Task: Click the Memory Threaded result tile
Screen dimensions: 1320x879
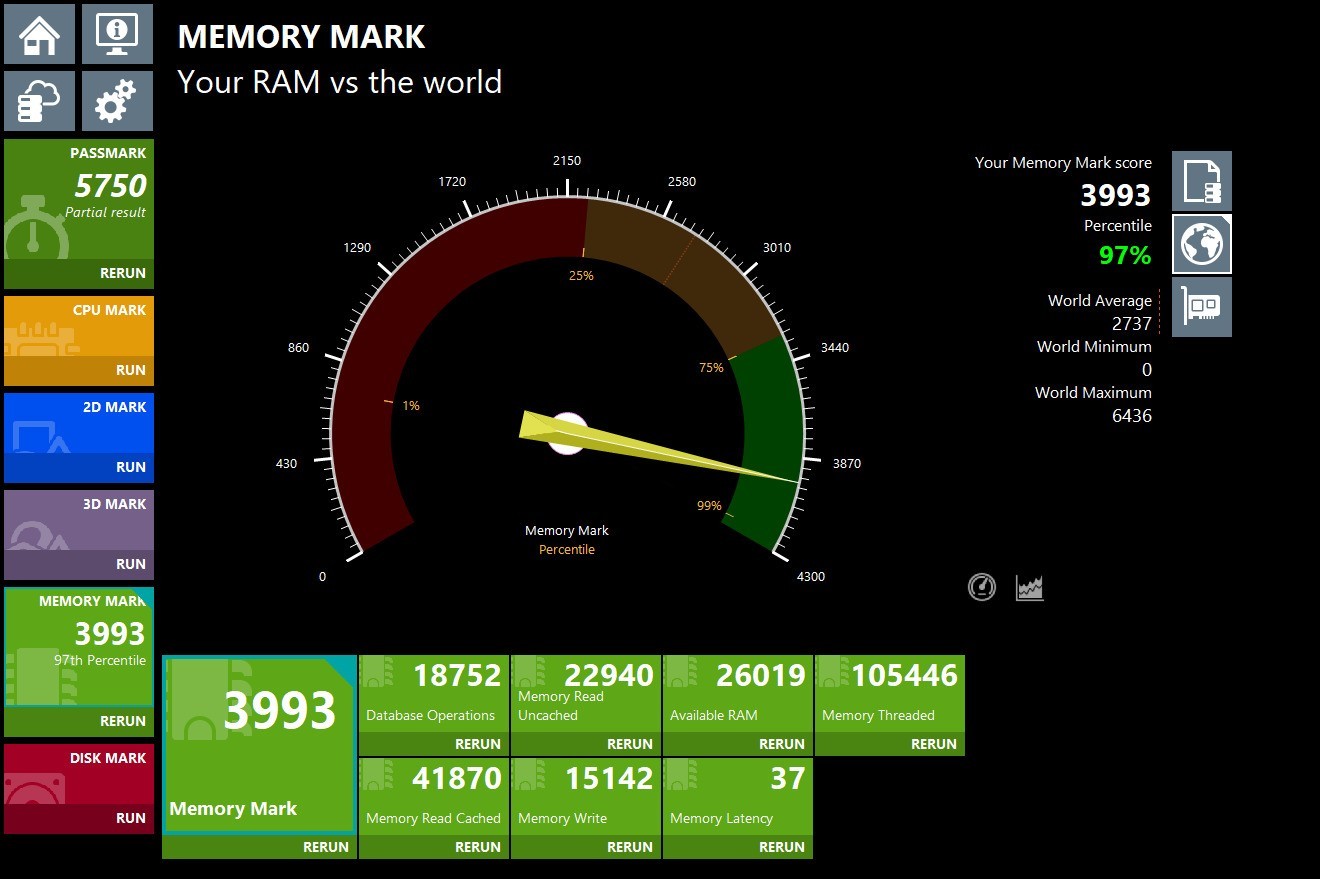Action: coord(890,694)
